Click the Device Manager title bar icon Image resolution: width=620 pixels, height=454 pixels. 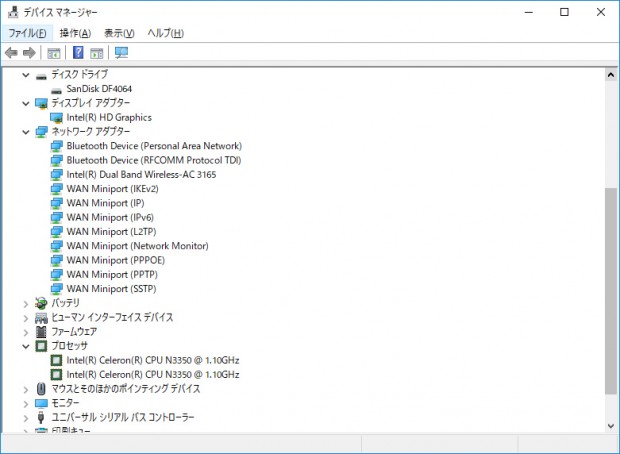13,12
